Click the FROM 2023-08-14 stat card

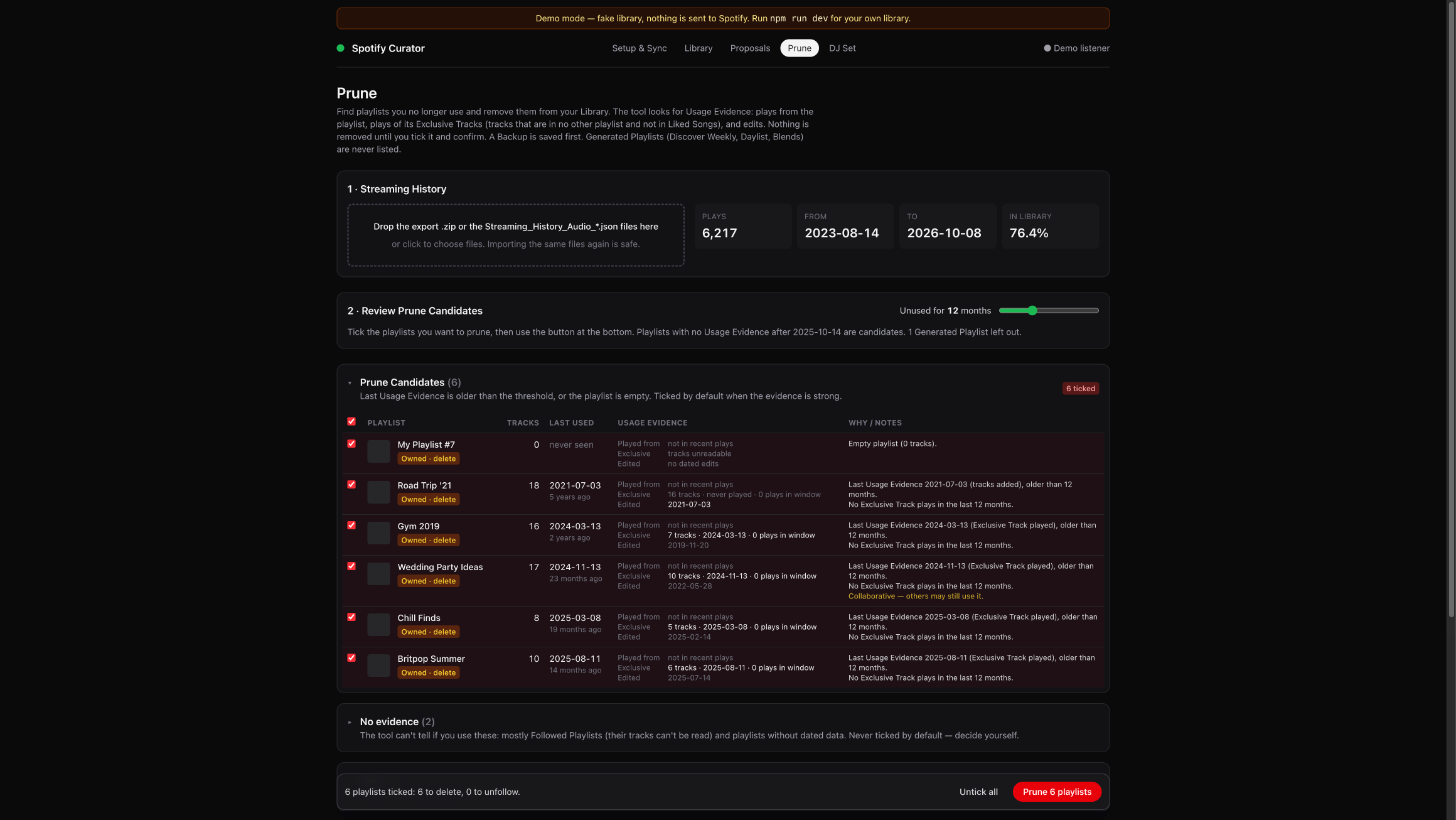point(845,226)
